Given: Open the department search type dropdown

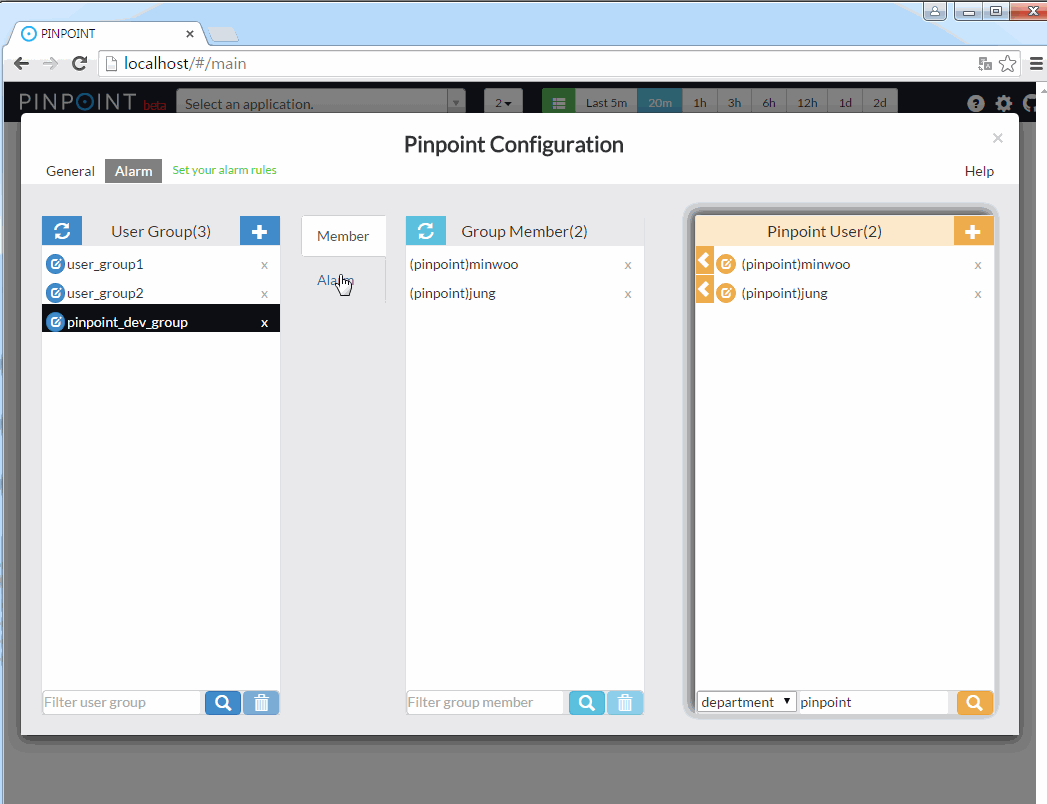Looking at the screenshot, I should point(747,702).
